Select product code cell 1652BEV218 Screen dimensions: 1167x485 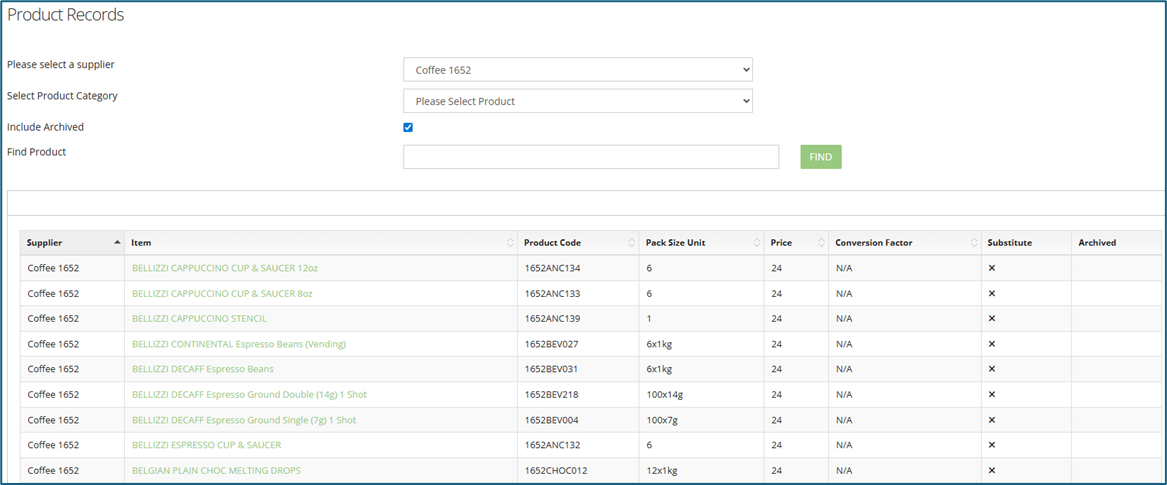578,394
